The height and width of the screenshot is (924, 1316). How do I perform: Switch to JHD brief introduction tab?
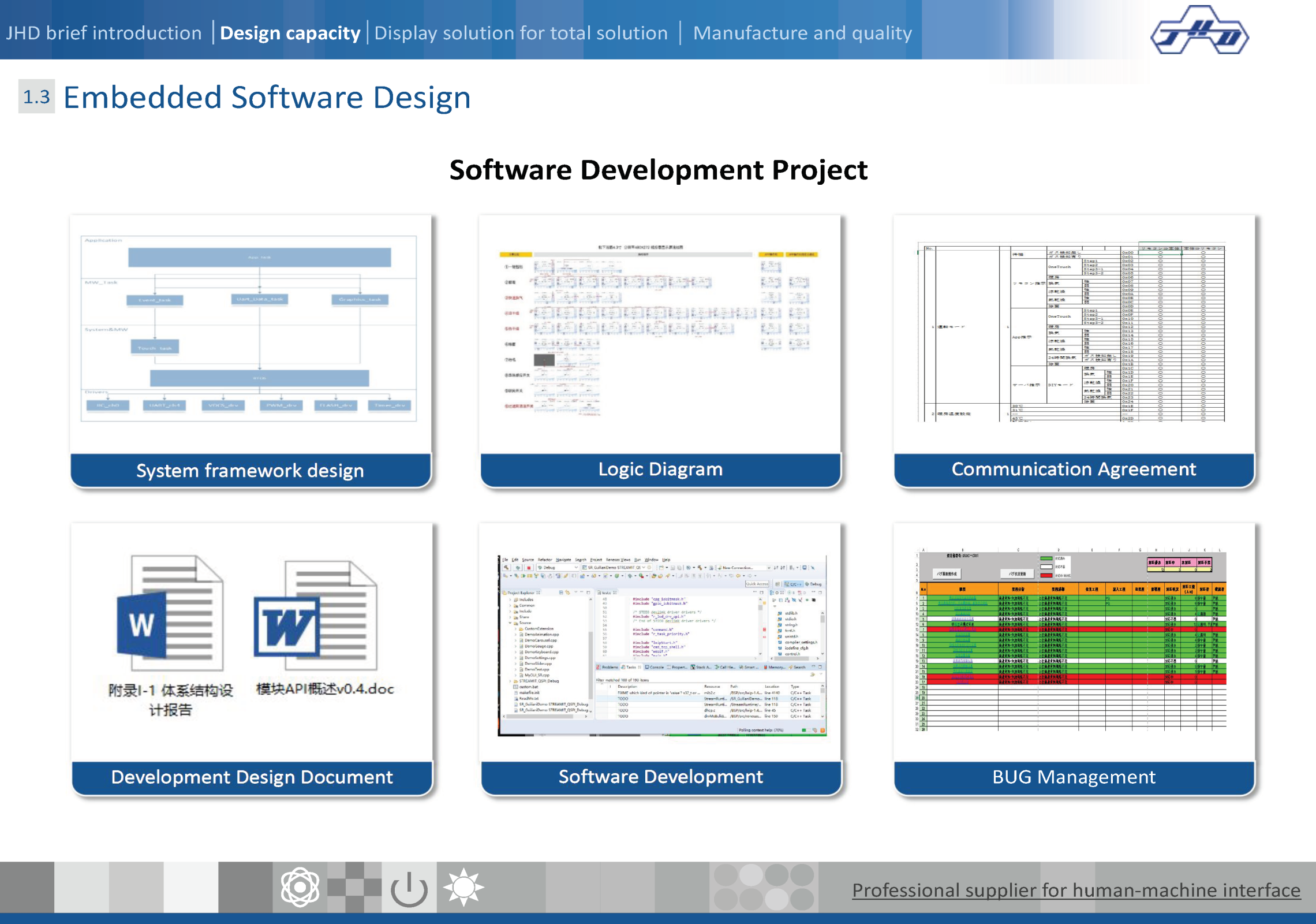pyautogui.click(x=104, y=33)
